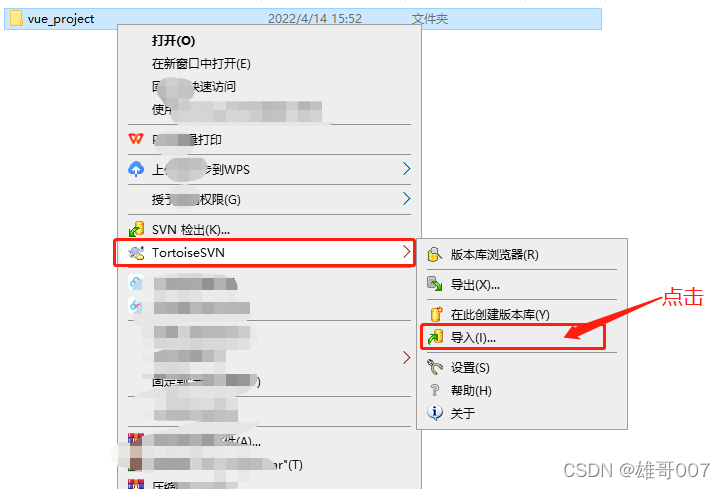Expand the TortoiseSVN submenu arrow
This screenshot has width=725, height=489.
[x=406, y=252]
